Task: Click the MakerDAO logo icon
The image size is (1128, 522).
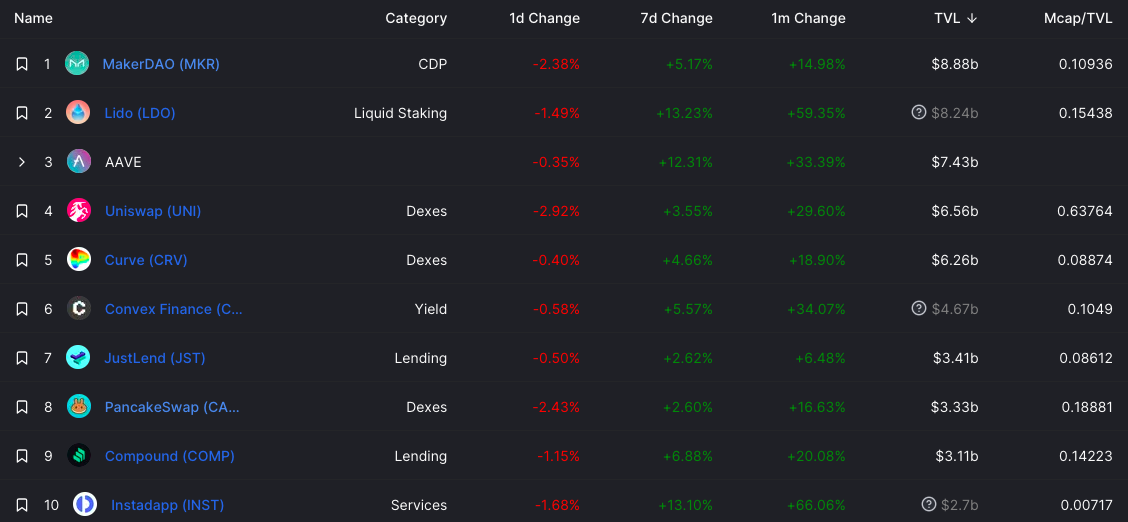Action: (x=77, y=64)
